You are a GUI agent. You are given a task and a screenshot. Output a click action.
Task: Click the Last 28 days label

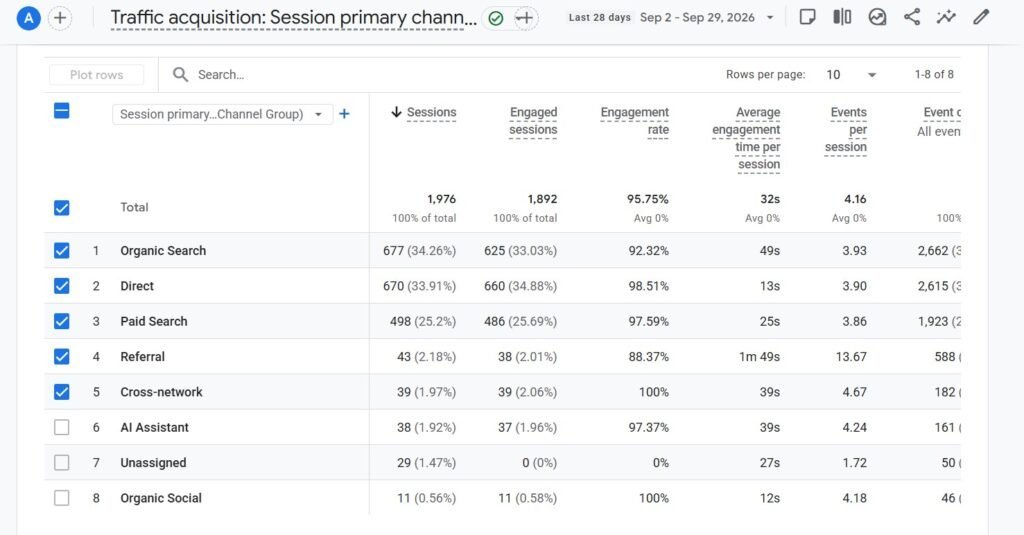tap(600, 18)
